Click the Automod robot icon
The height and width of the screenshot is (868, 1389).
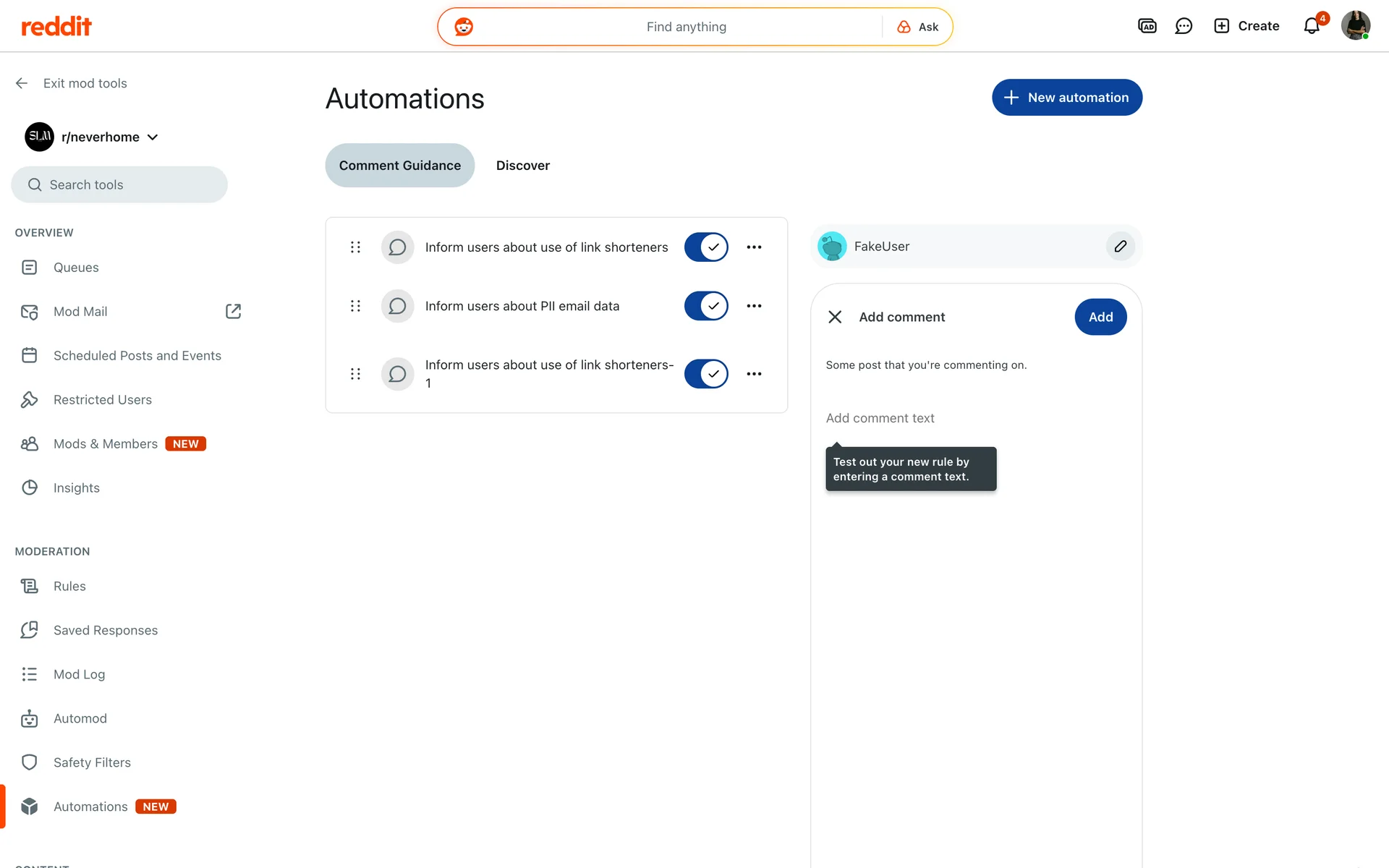[30, 718]
